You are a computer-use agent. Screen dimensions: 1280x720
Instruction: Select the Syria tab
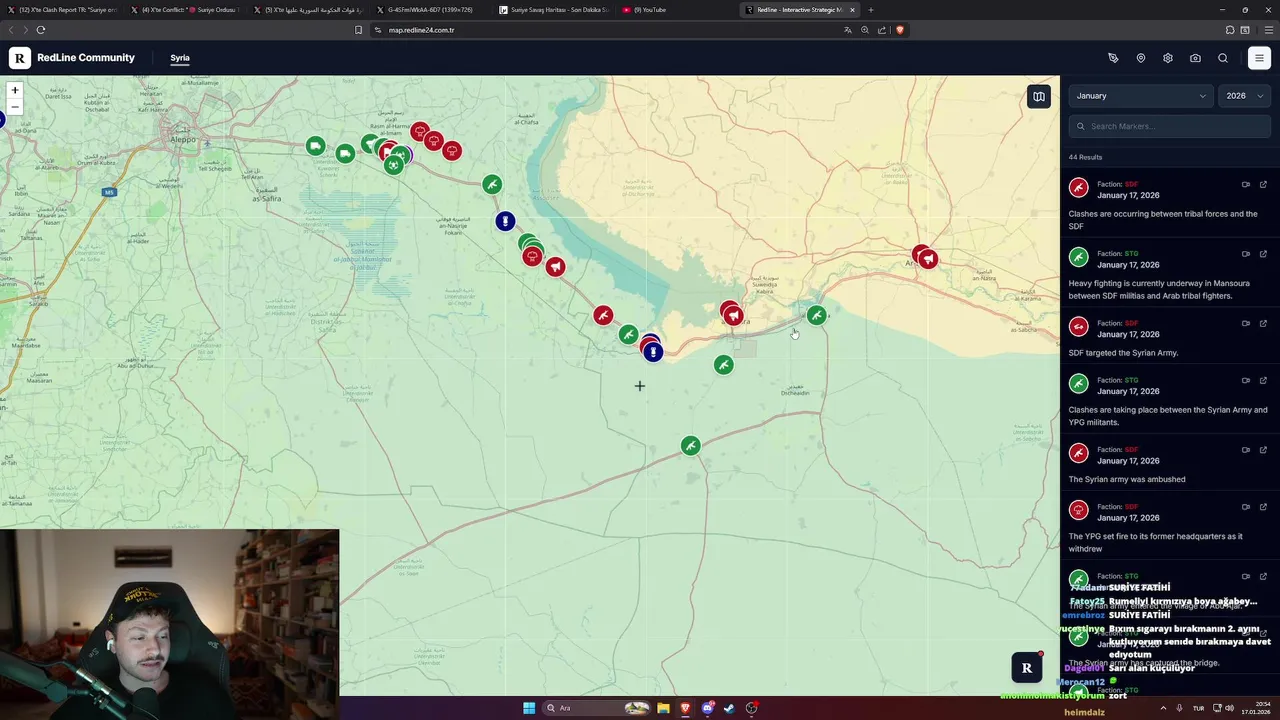[180, 58]
